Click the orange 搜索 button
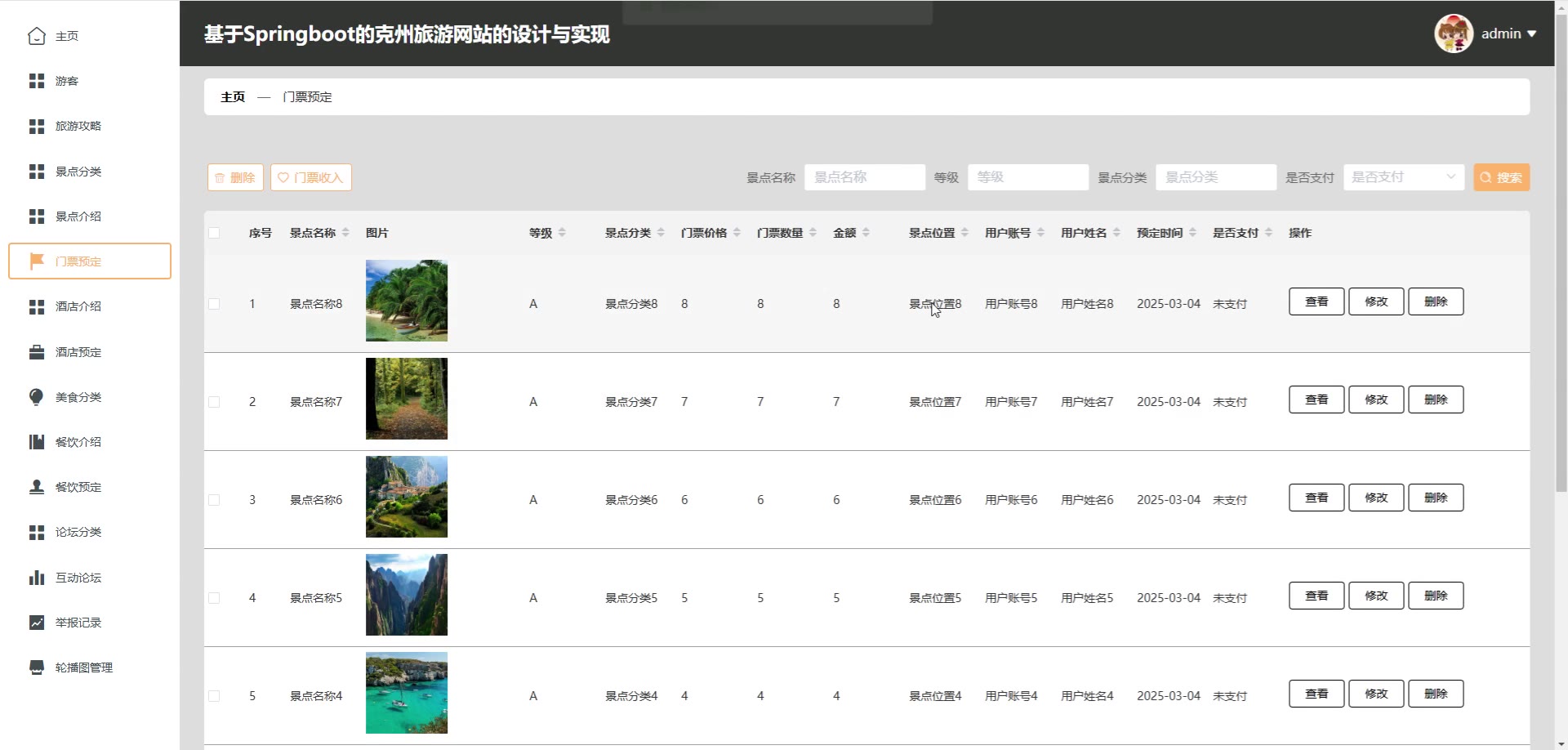Image resolution: width=1568 pixels, height=750 pixels. pos(1501,177)
